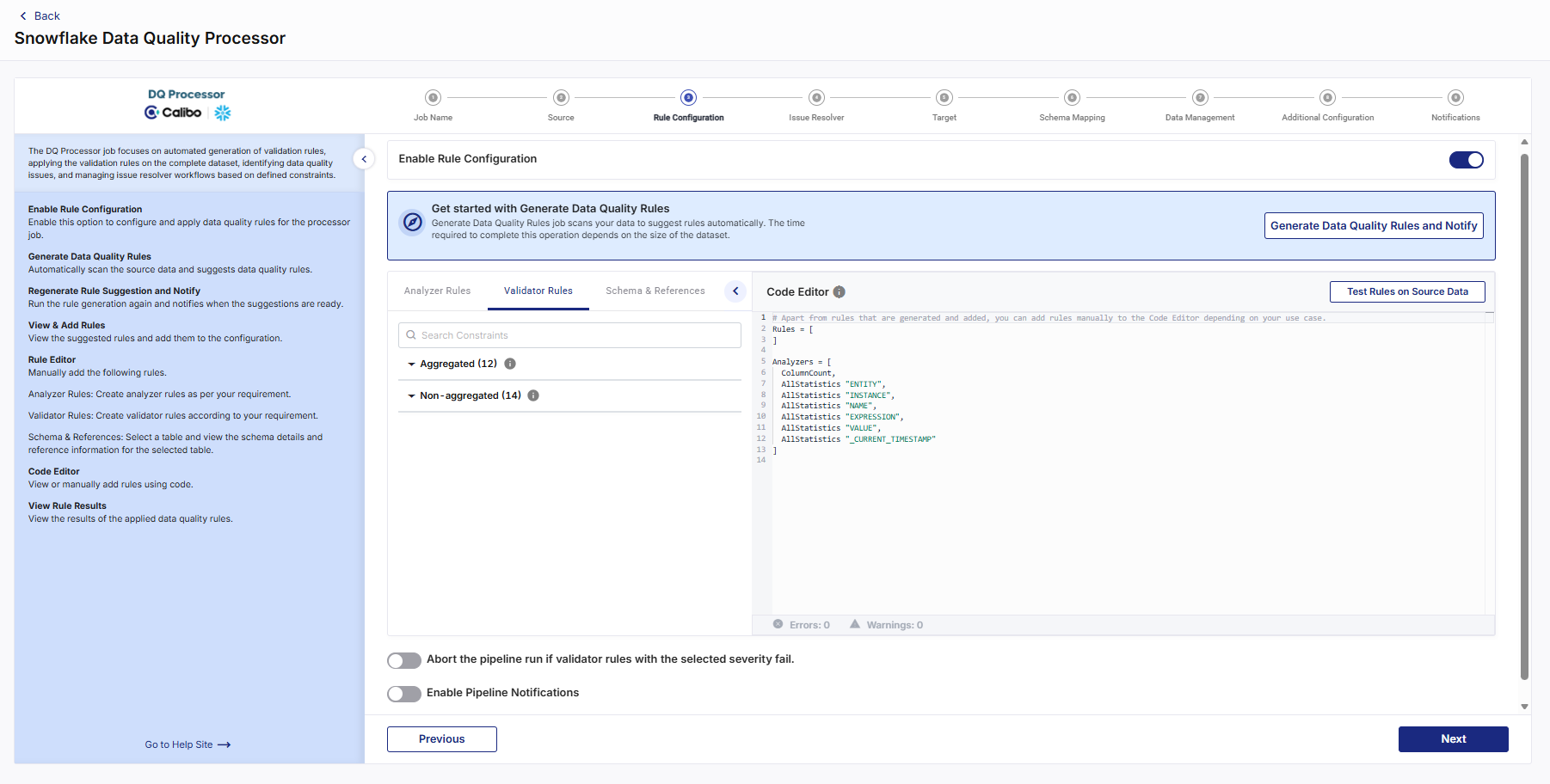Click code line 'AllStatistics "ENTITY"'
1550x784 pixels.
pos(833,384)
